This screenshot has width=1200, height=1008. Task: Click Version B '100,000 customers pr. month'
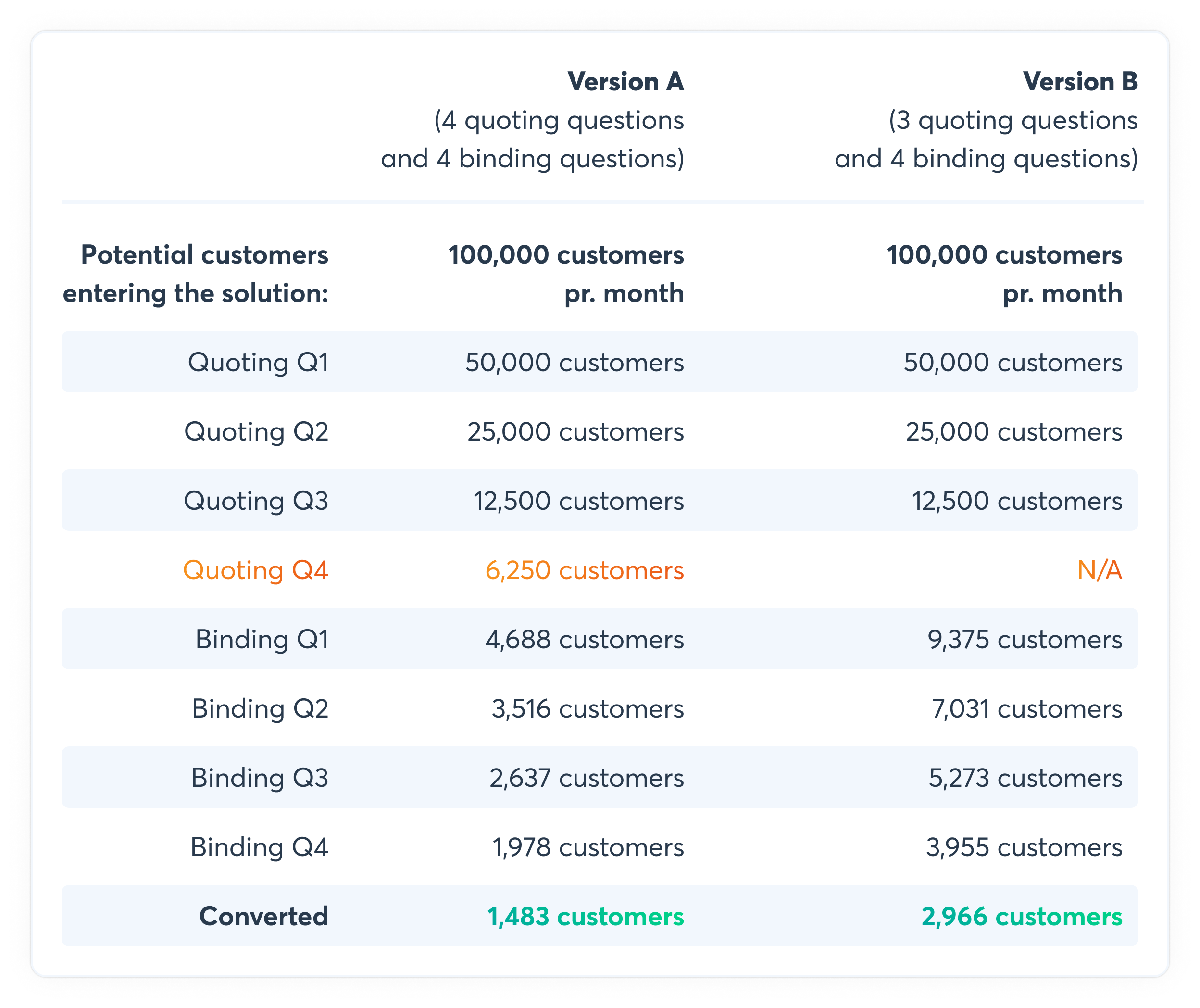click(x=1005, y=275)
